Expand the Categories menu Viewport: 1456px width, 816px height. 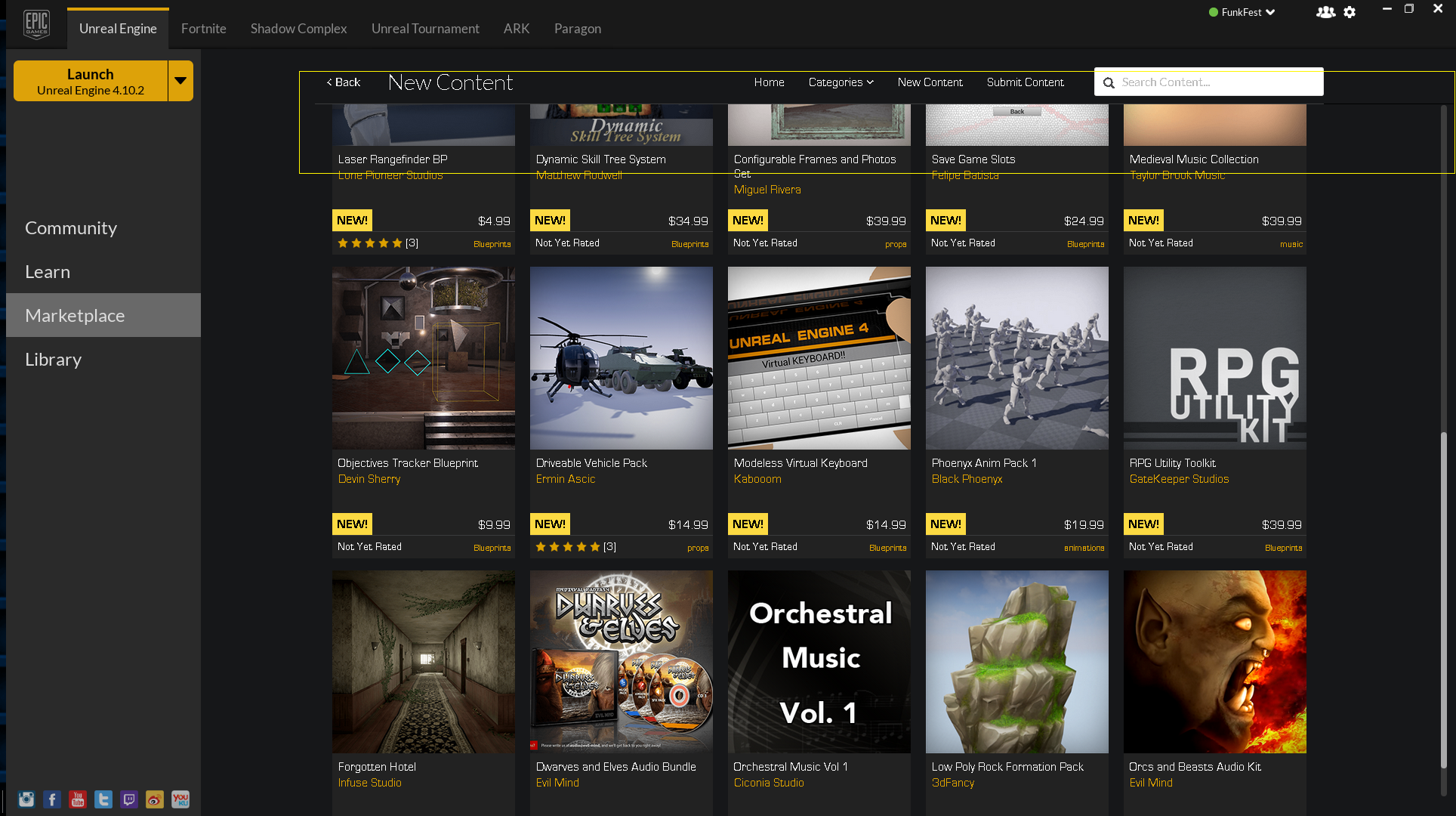tap(841, 82)
